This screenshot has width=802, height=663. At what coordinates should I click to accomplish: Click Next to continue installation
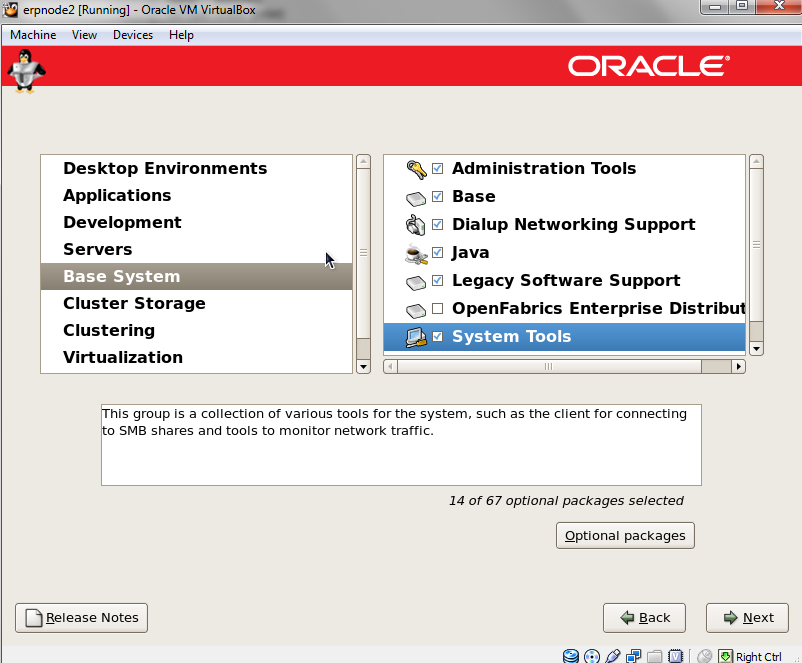(x=747, y=618)
